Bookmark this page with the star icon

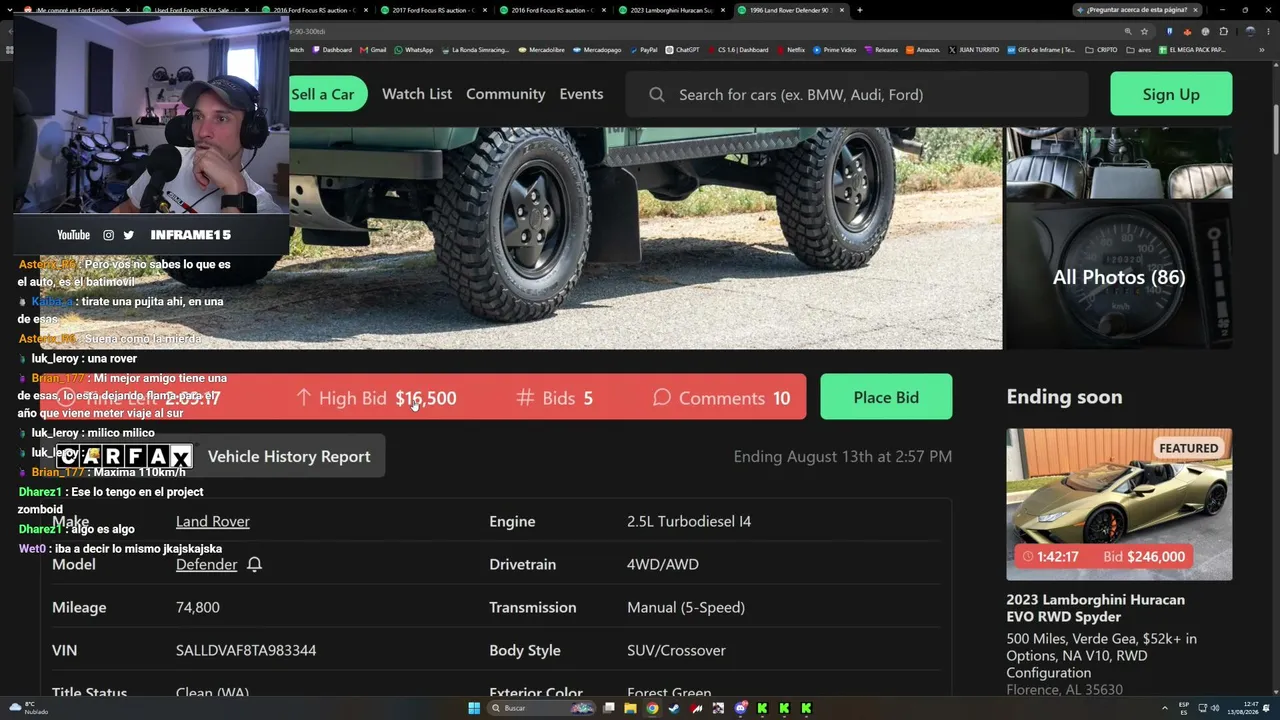(x=1144, y=31)
